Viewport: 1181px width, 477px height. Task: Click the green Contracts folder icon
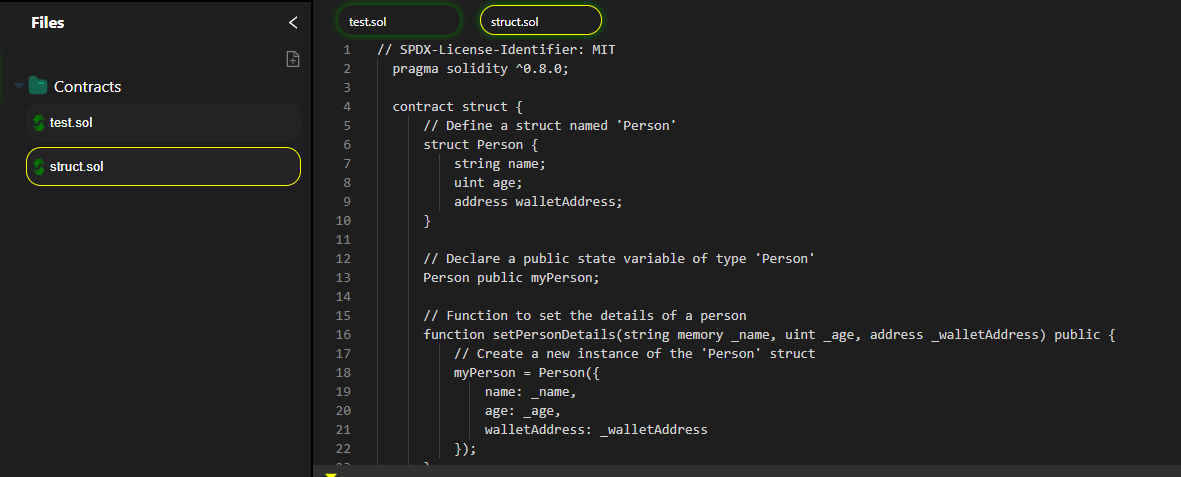point(38,86)
